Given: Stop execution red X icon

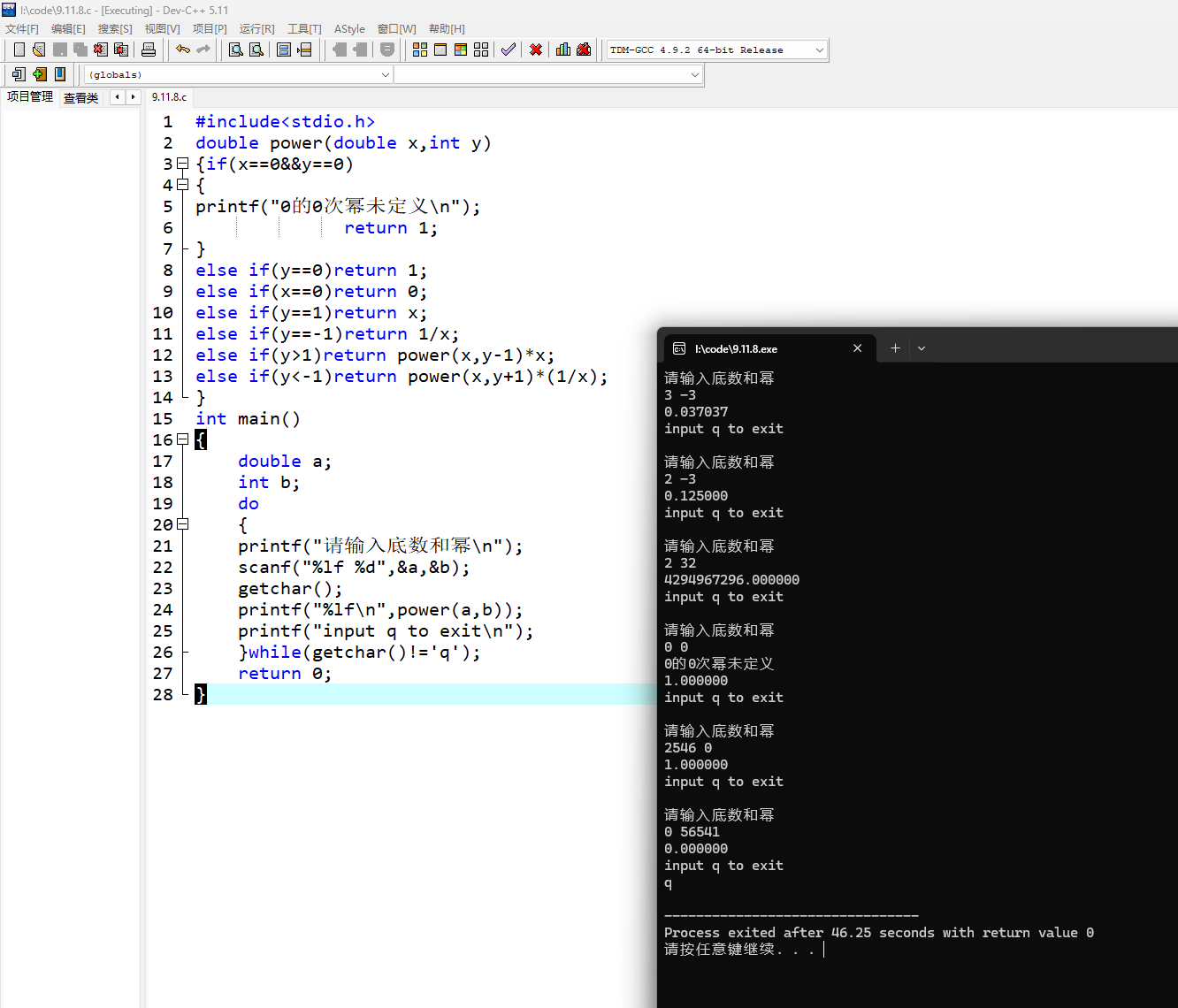Looking at the screenshot, I should (x=536, y=50).
